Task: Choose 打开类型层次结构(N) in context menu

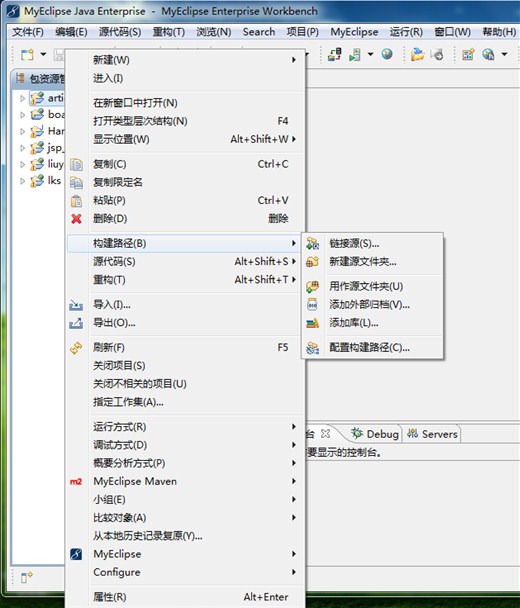Action: [x=186, y=121]
